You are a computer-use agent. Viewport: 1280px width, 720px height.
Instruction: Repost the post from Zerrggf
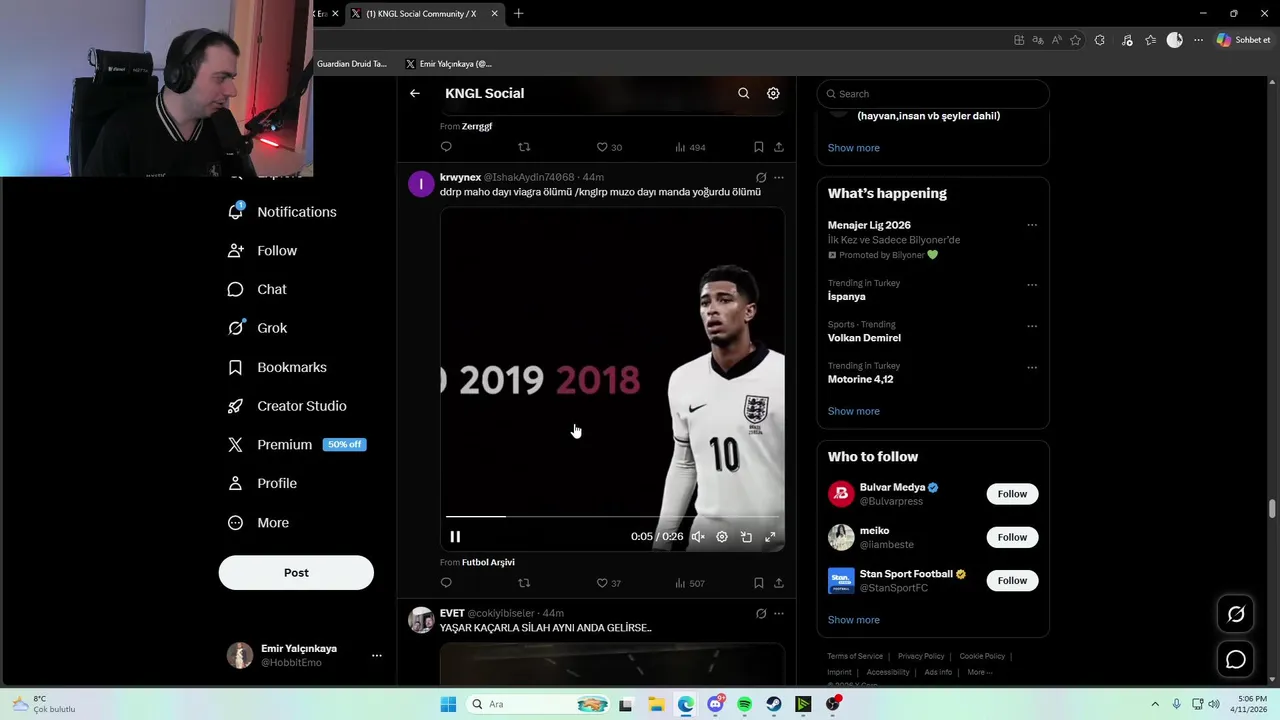pyautogui.click(x=524, y=147)
